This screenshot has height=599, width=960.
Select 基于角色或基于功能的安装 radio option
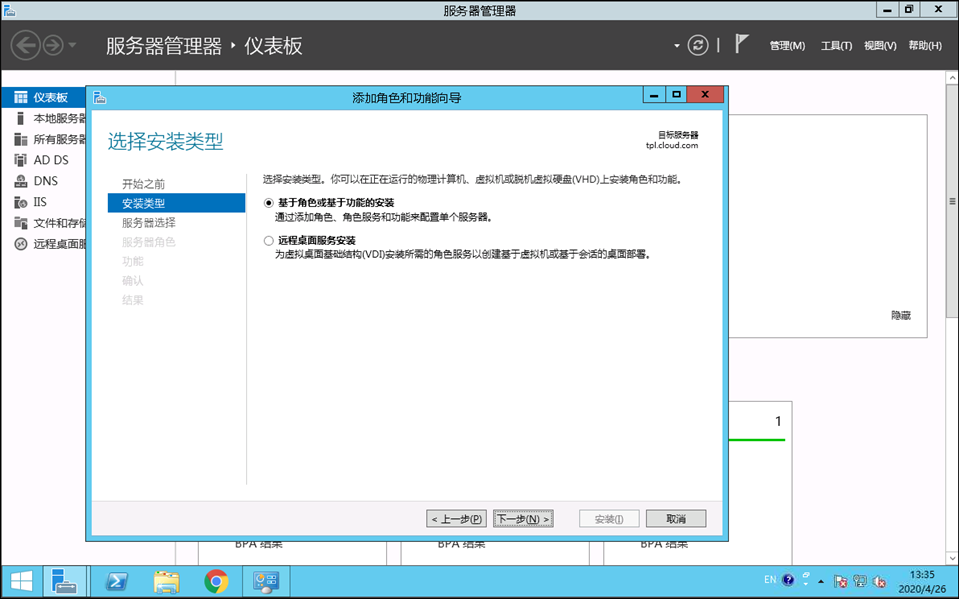[268, 202]
